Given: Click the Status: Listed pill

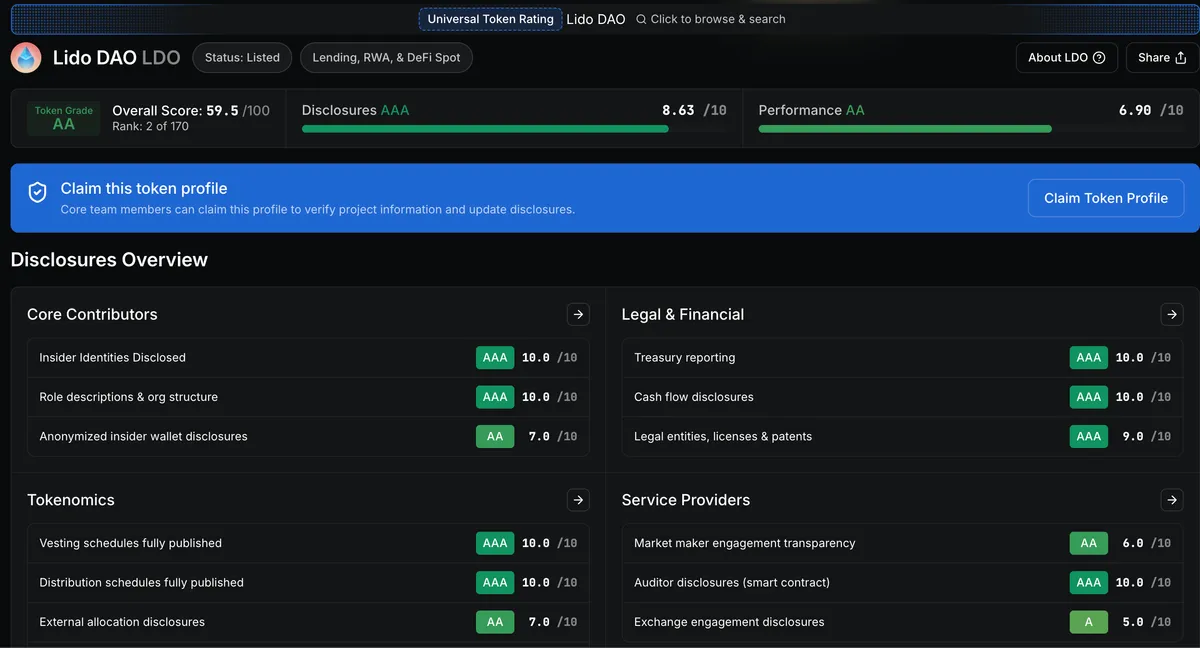Looking at the screenshot, I should (242, 58).
